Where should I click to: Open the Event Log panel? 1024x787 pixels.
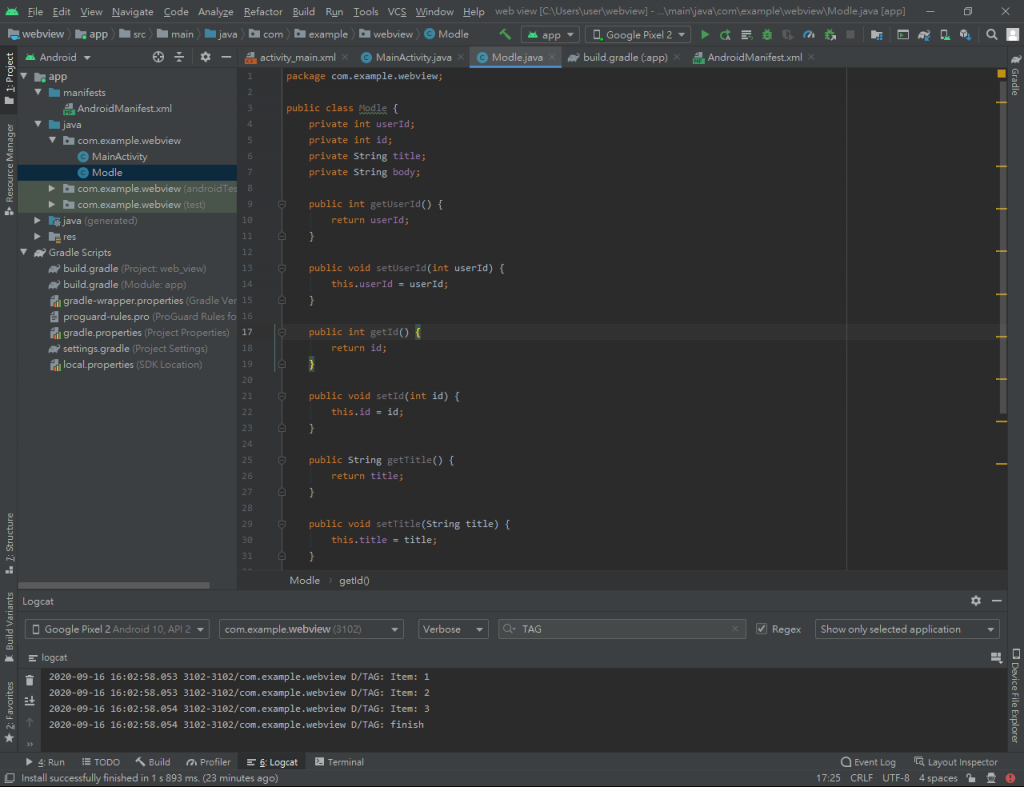pos(868,762)
